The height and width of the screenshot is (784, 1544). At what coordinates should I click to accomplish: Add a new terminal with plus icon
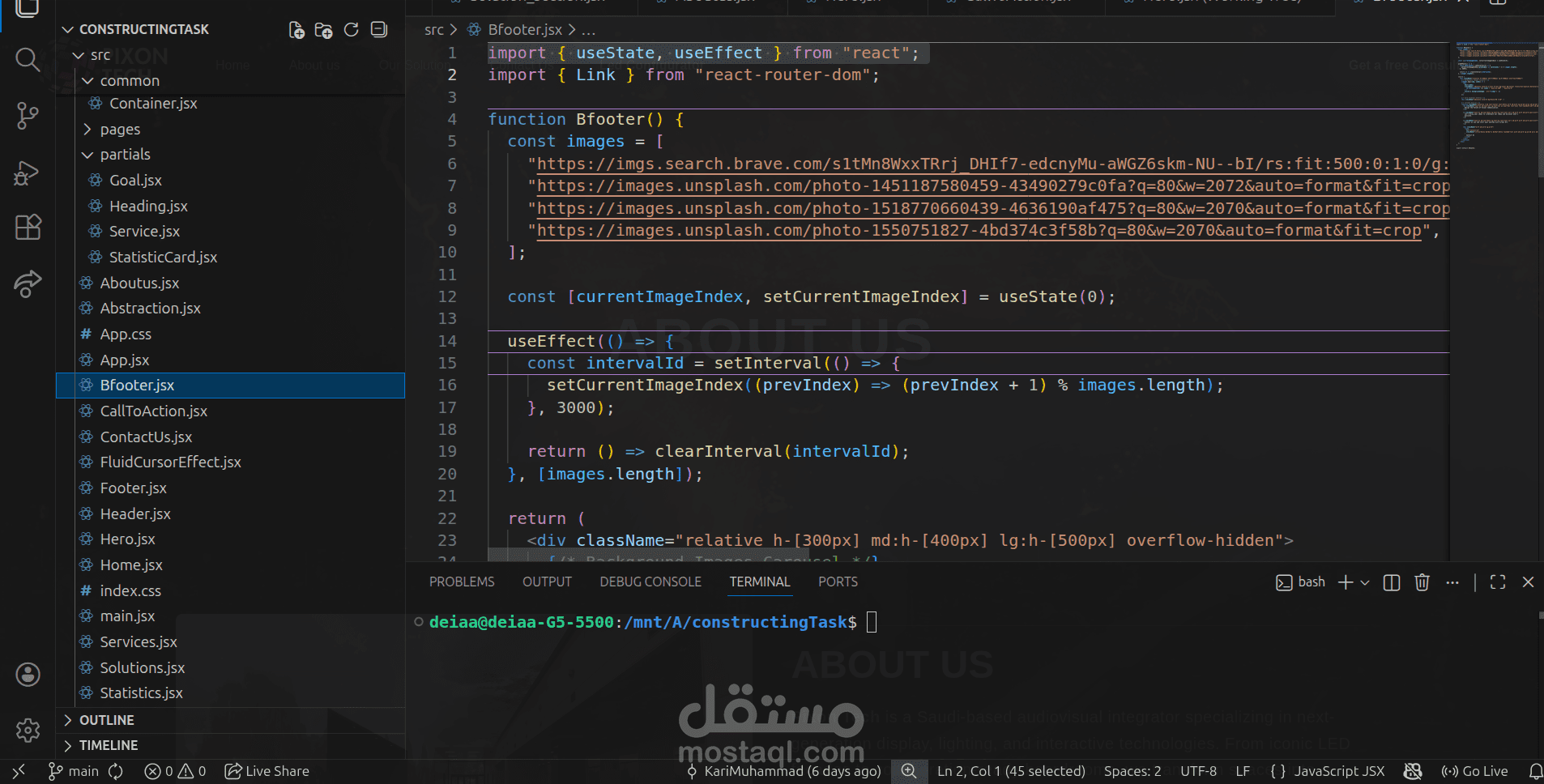[x=1346, y=582]
